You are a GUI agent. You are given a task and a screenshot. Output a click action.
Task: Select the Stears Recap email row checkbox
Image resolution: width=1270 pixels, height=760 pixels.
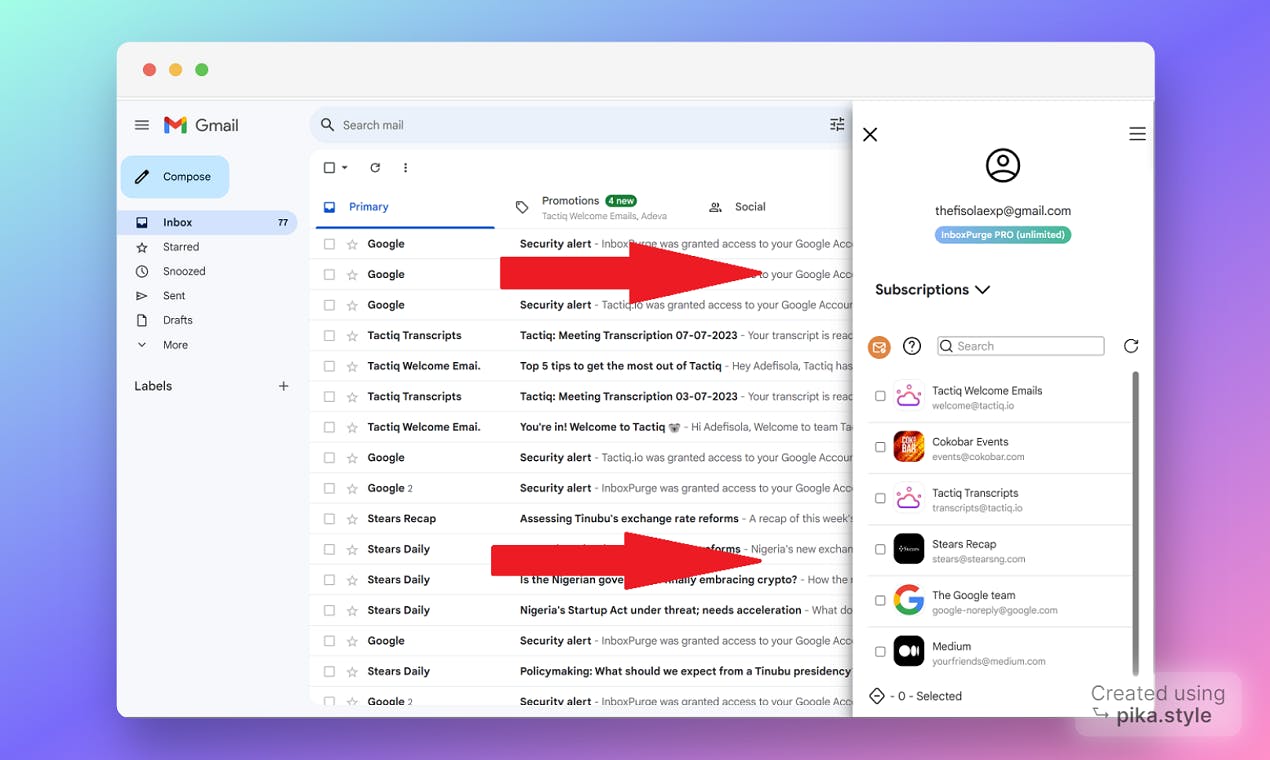click(x=329, y=519)
